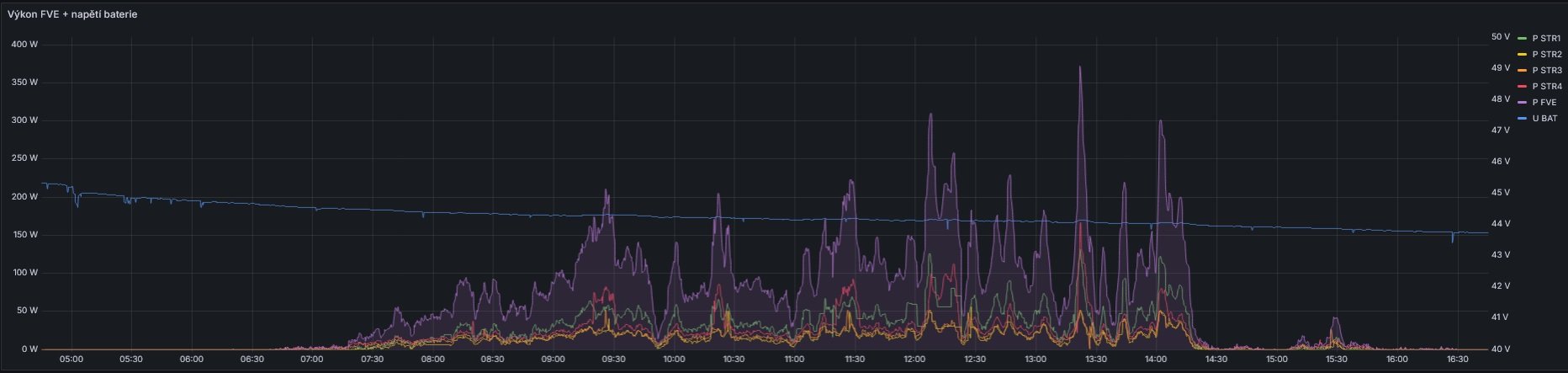Click the 150 W left axis label

[x=24, y=235]
